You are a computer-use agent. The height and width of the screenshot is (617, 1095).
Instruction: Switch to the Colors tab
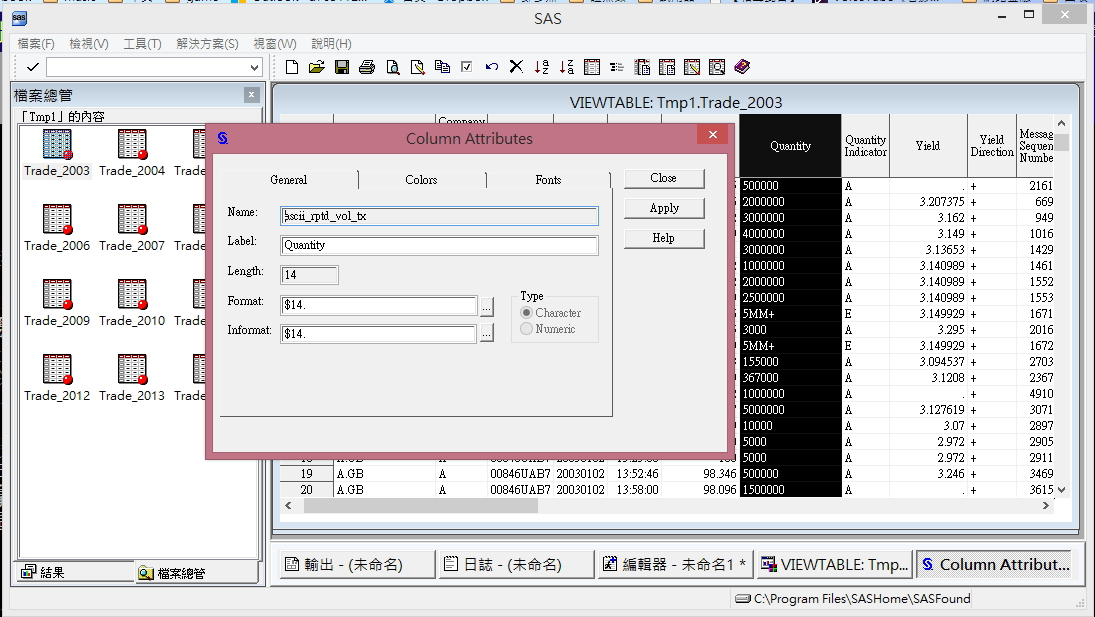[x=421, y=180]
